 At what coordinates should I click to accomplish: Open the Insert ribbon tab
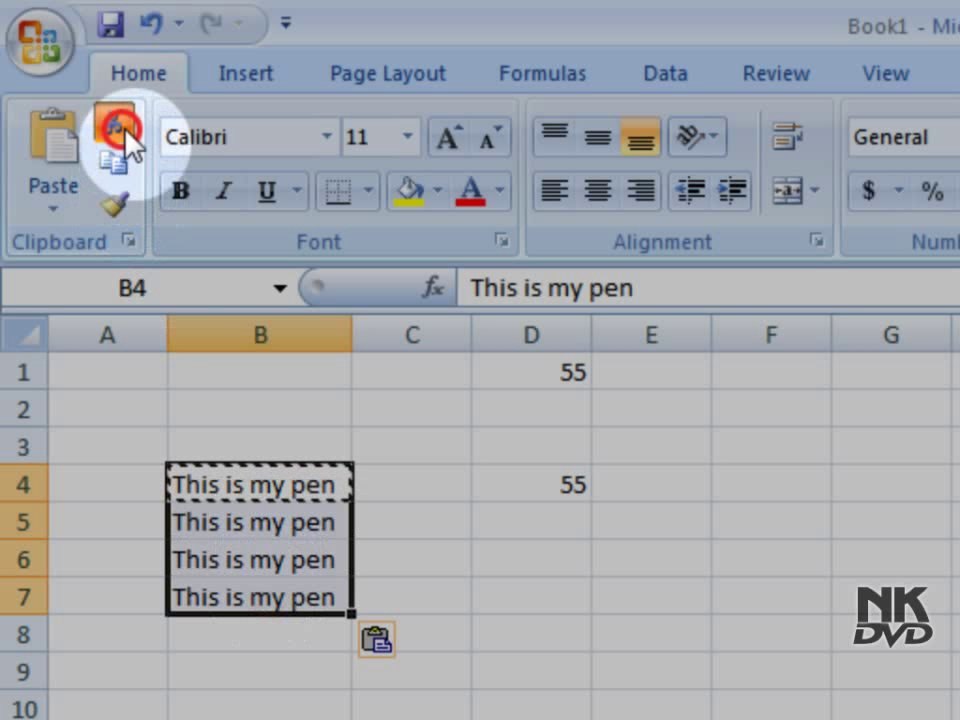[246, 73]
